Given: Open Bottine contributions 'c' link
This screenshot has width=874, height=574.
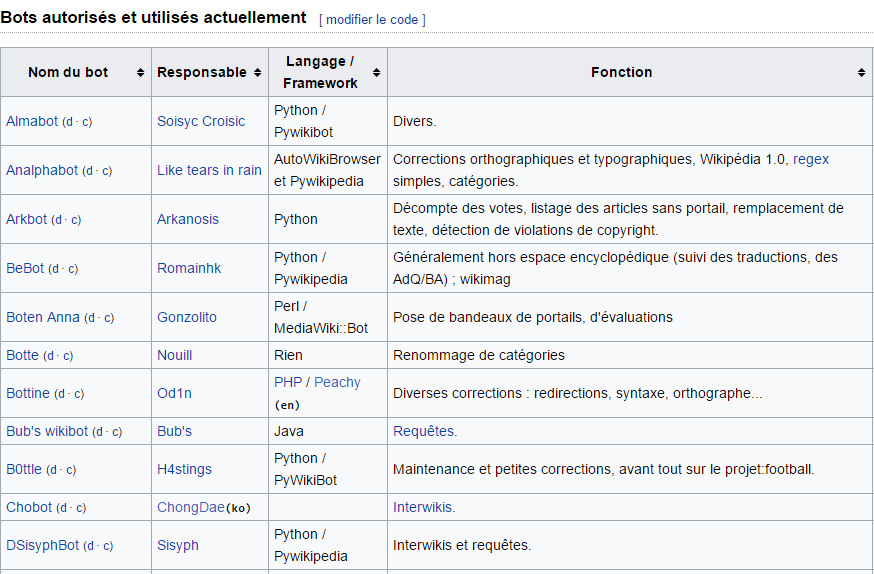Looking at the screenshot, I should click(77, 394).
